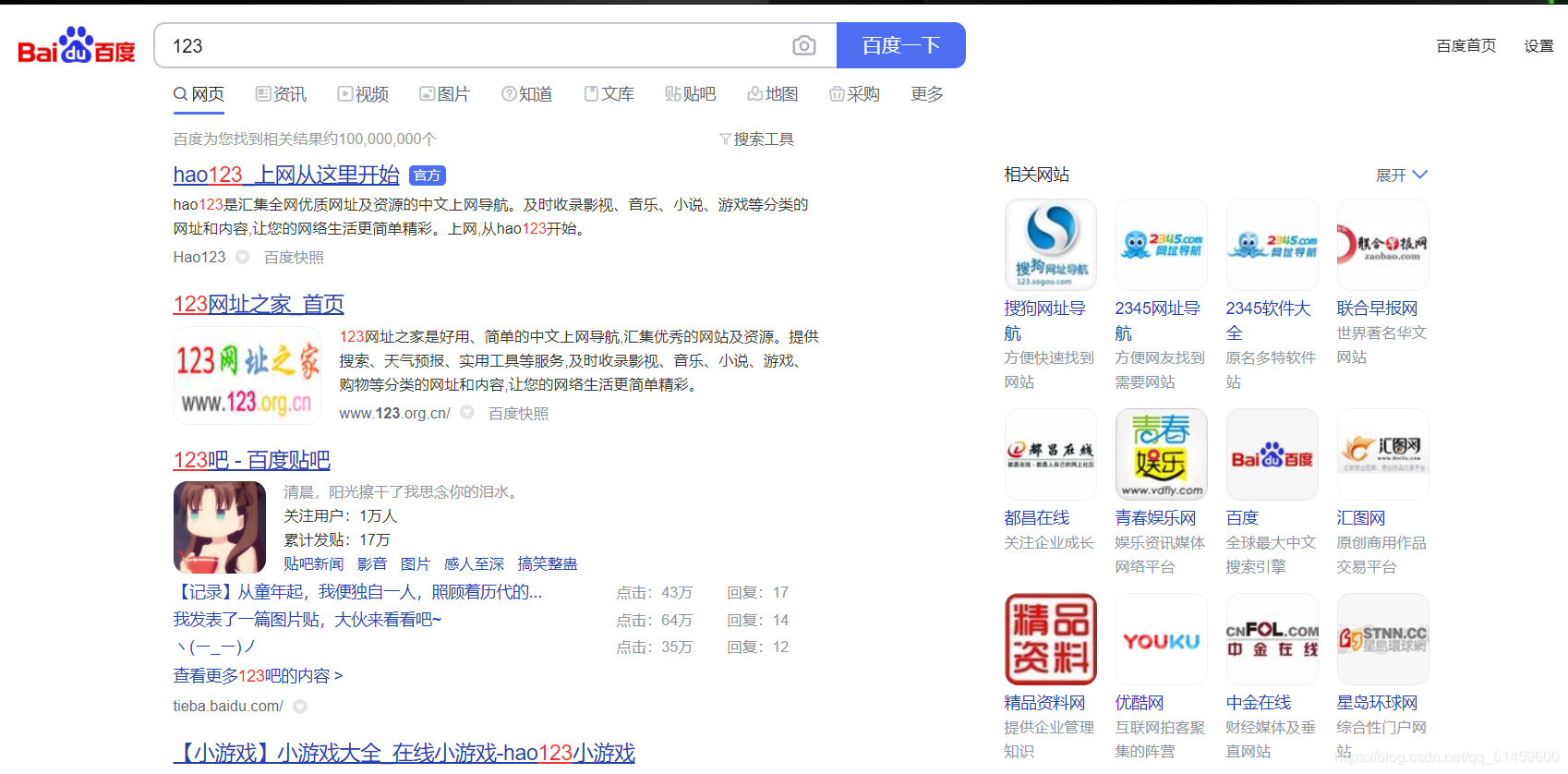
Task: Click the tieba.baidu.com/ URL text
Action: [x=228, y=707]
